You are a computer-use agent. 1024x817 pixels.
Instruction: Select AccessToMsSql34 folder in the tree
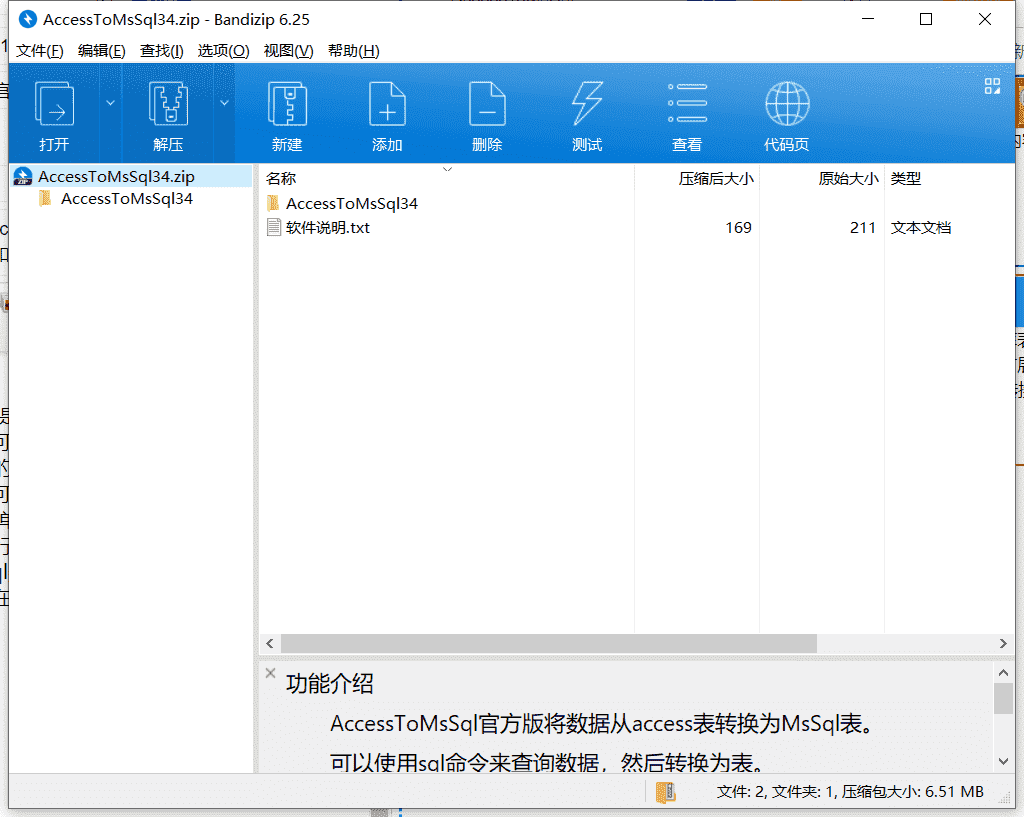[127, 199]
